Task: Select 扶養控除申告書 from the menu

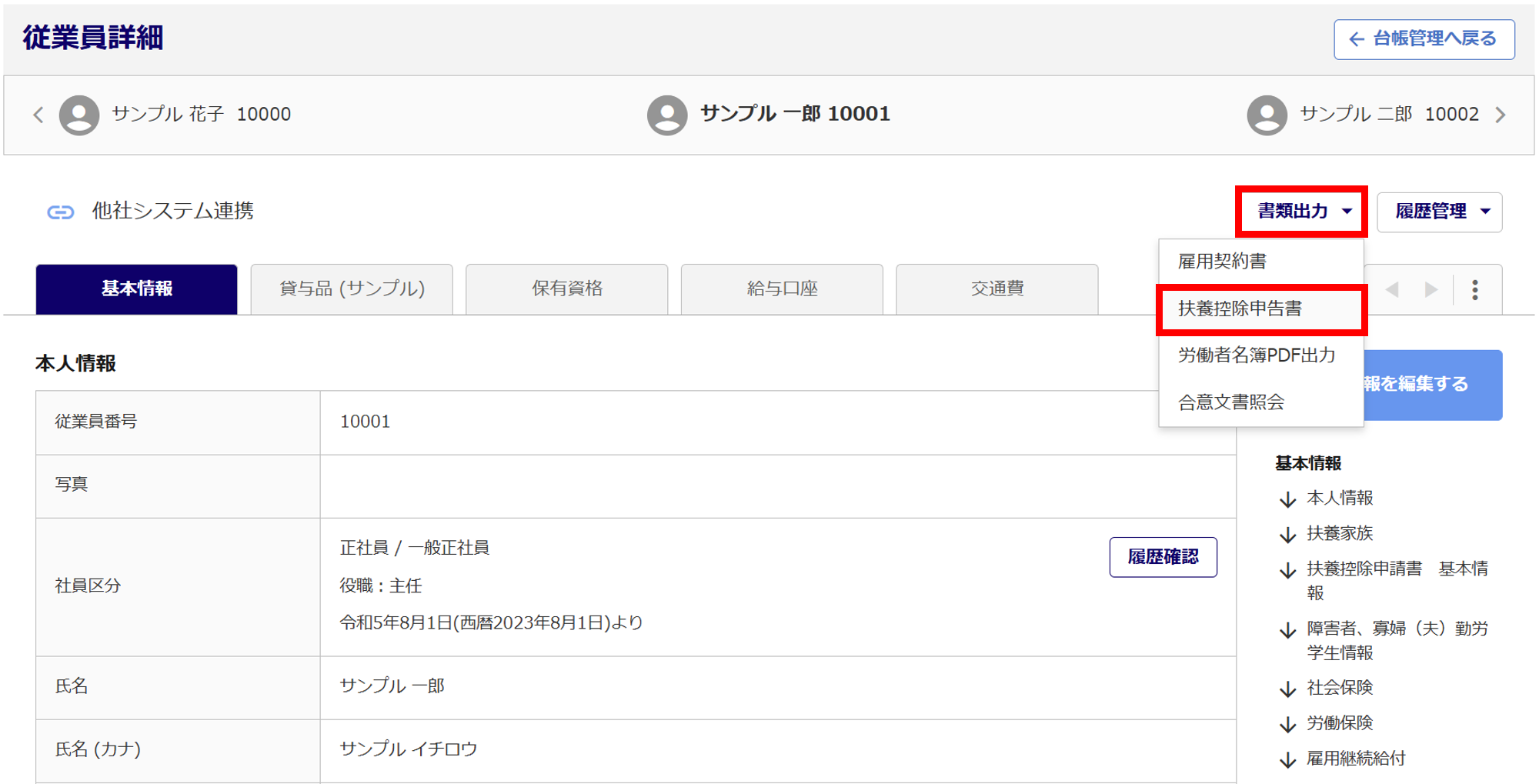Action: point(1240,309)
